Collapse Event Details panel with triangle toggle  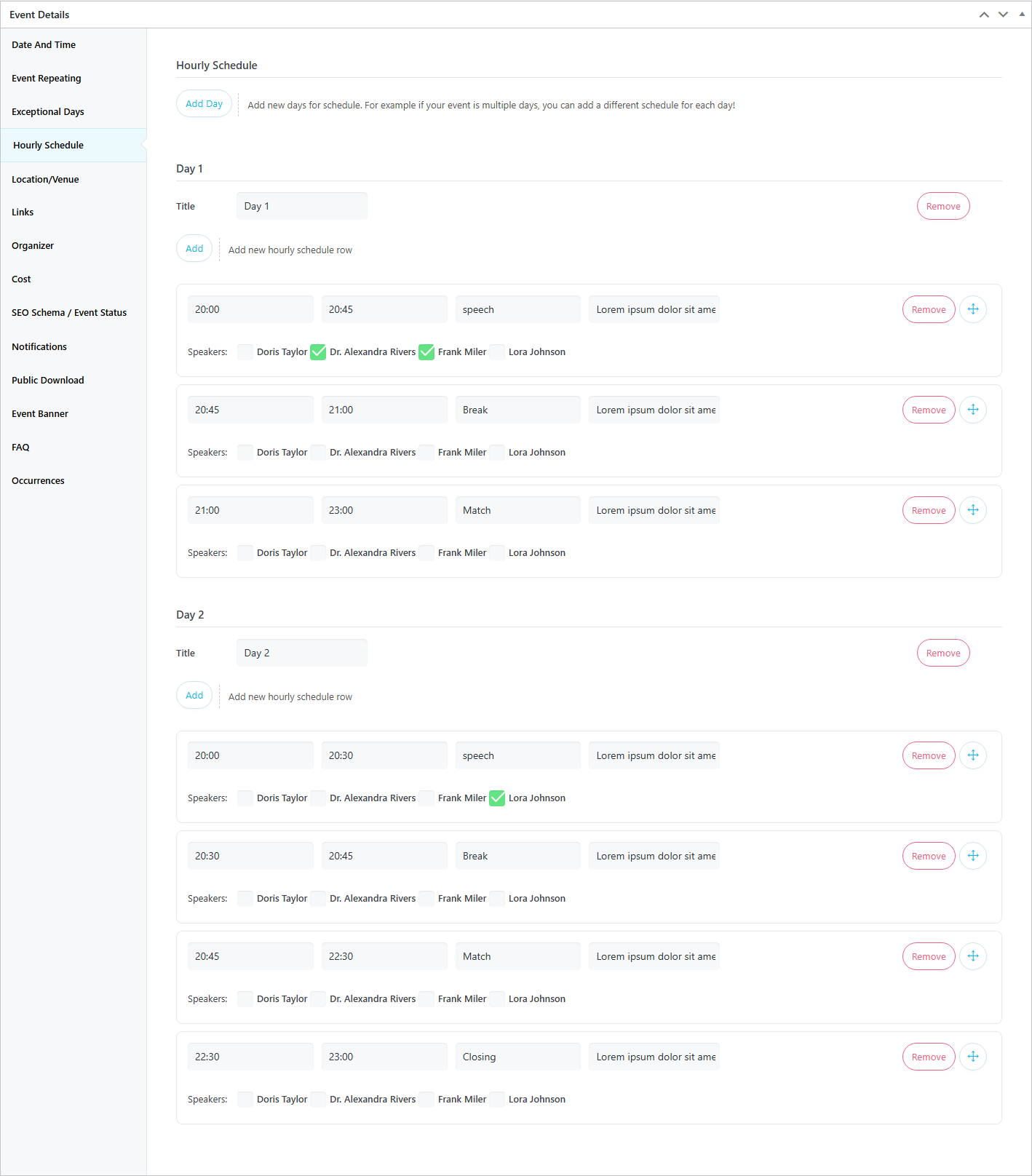click(x=1022, y=15)
